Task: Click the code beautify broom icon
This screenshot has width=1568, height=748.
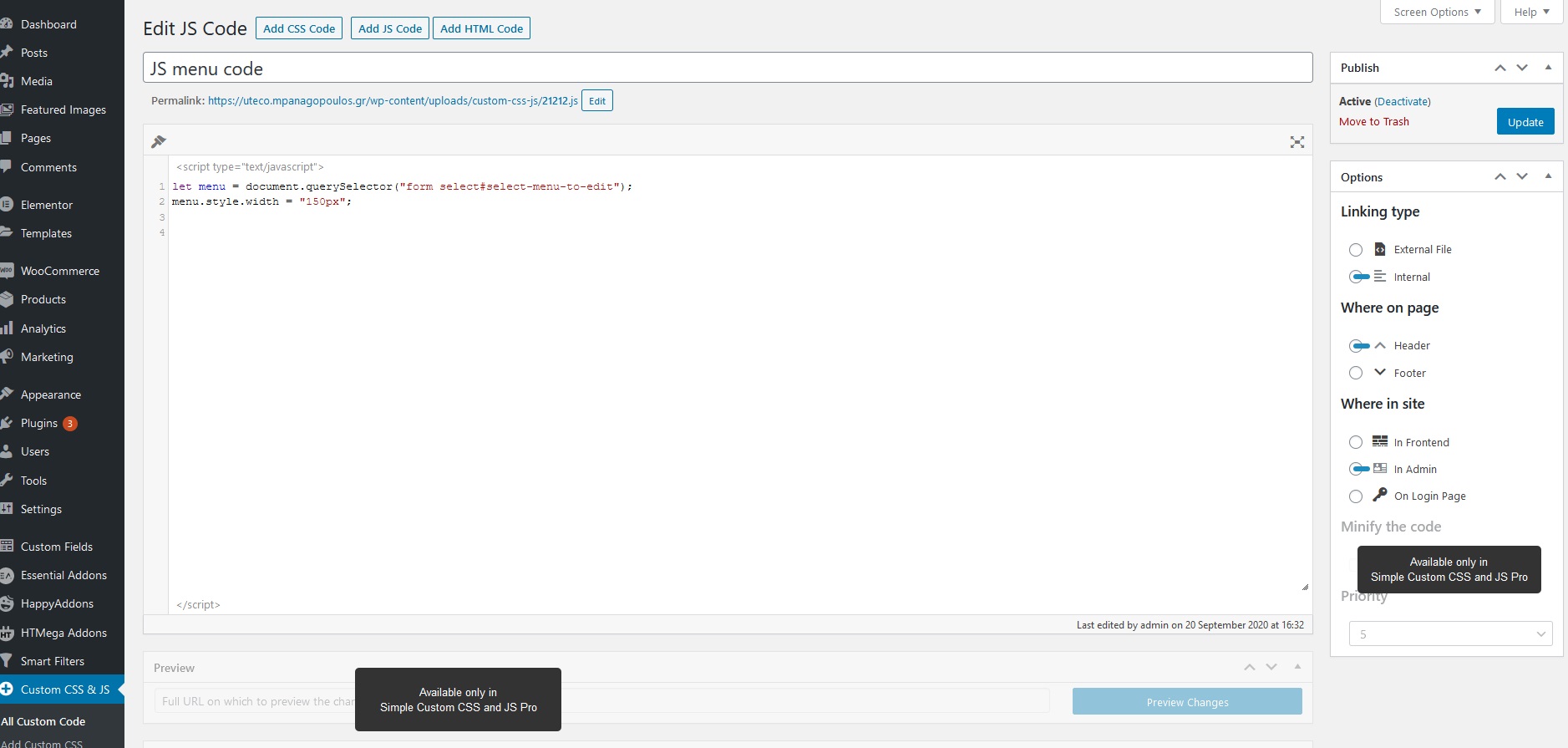Action: click(x=159, y=141)
